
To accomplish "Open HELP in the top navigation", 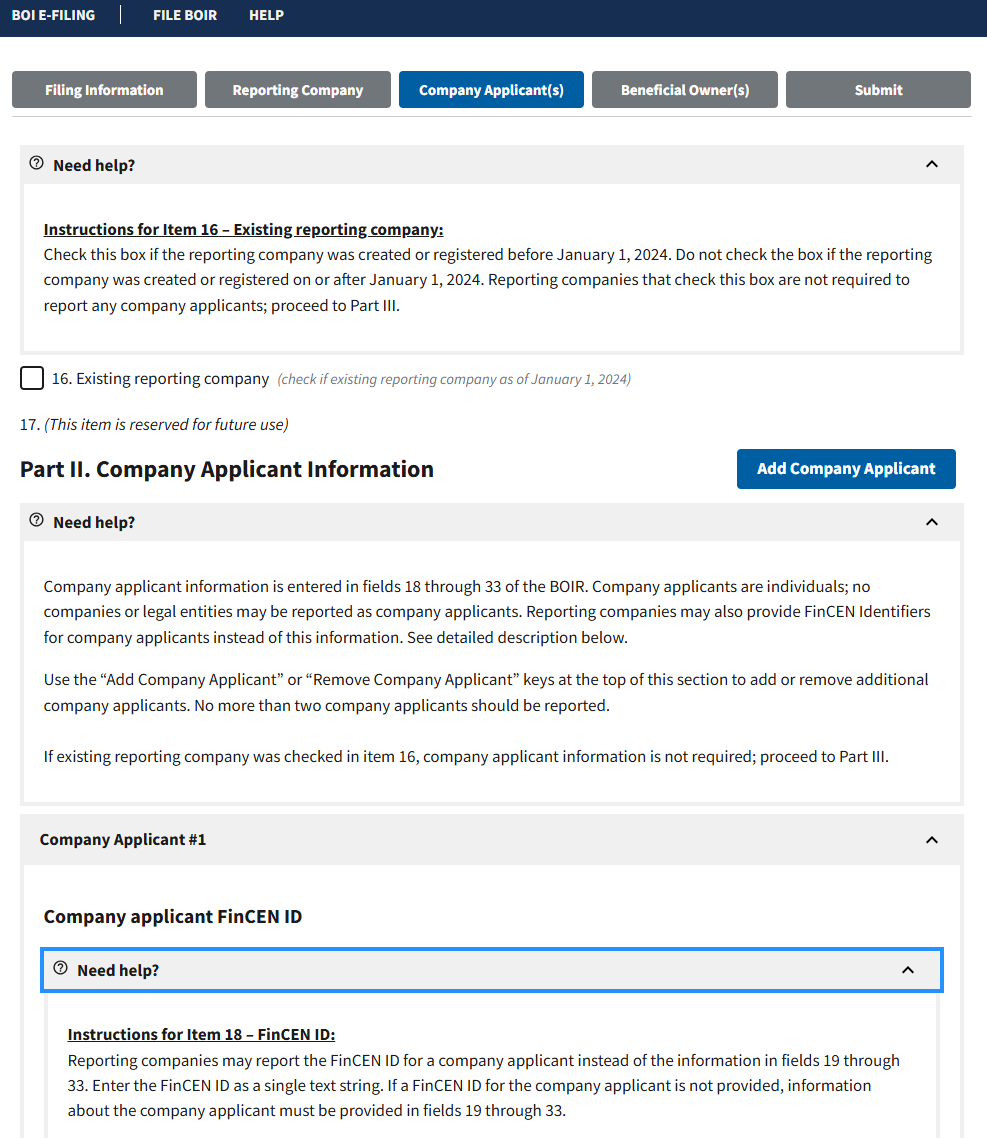I will [266, 15].
